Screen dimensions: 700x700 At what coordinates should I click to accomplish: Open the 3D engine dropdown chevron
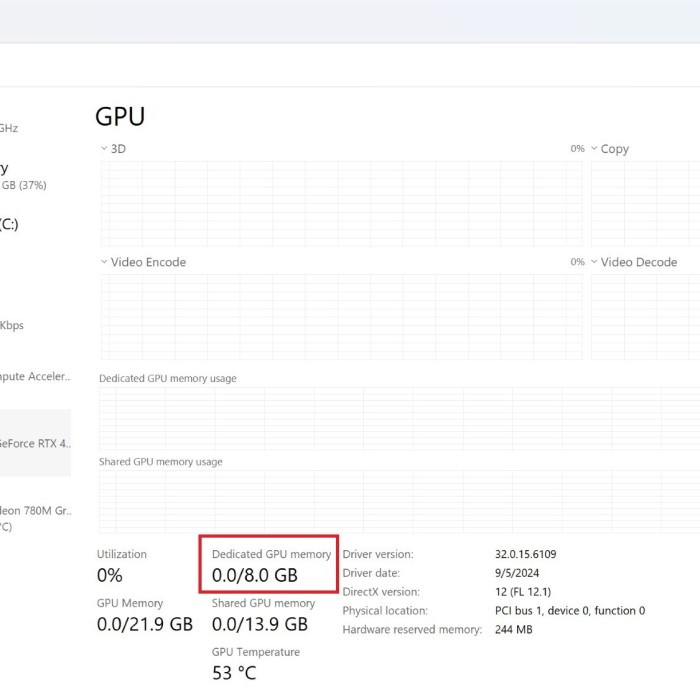point(104,149)
